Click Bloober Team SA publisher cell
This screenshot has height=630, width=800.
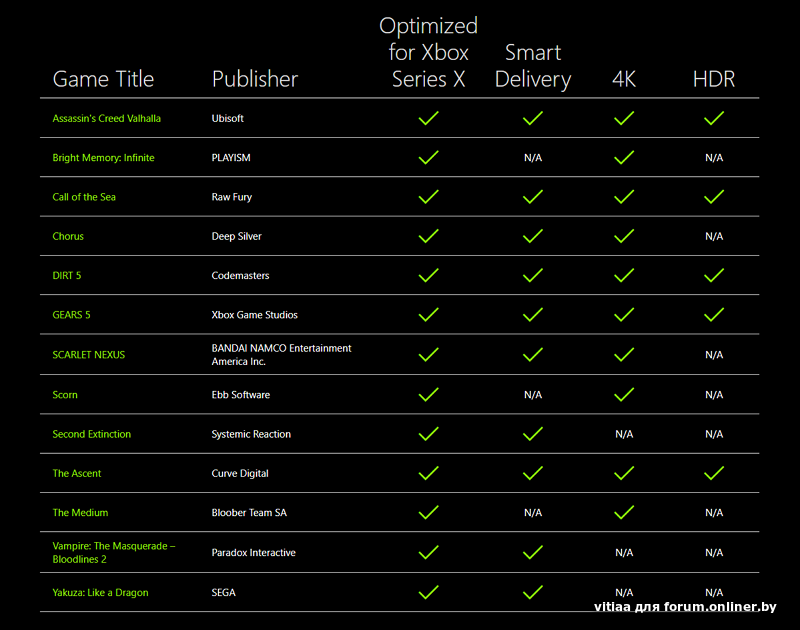pos(249,513)
